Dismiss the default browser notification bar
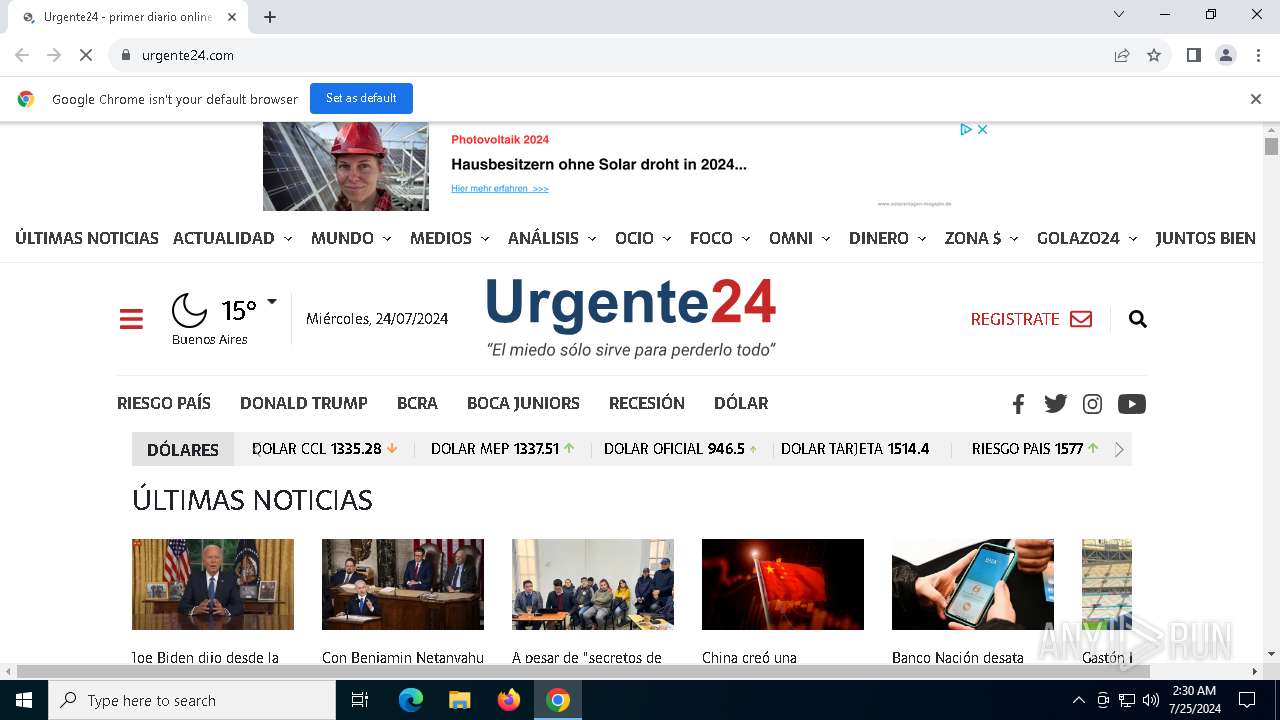Viewport: 1280px width, 720px height. click(x=1255, y=99)
